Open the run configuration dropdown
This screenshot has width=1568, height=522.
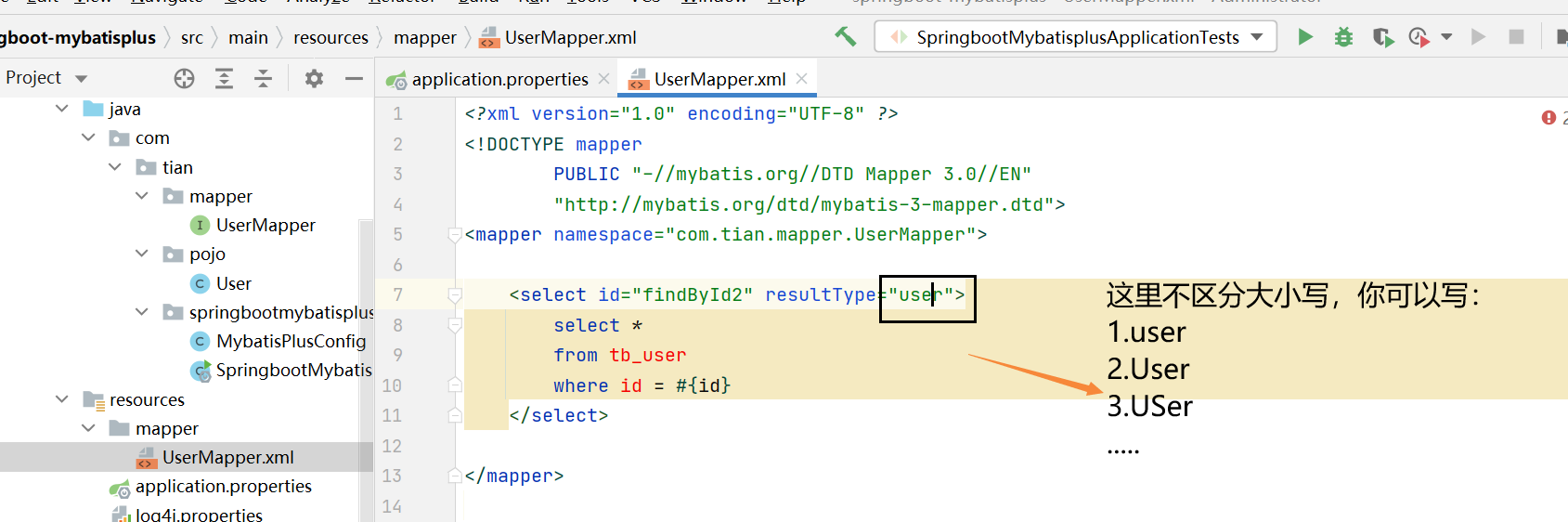pyautogui.click(x=1075, y=37)
